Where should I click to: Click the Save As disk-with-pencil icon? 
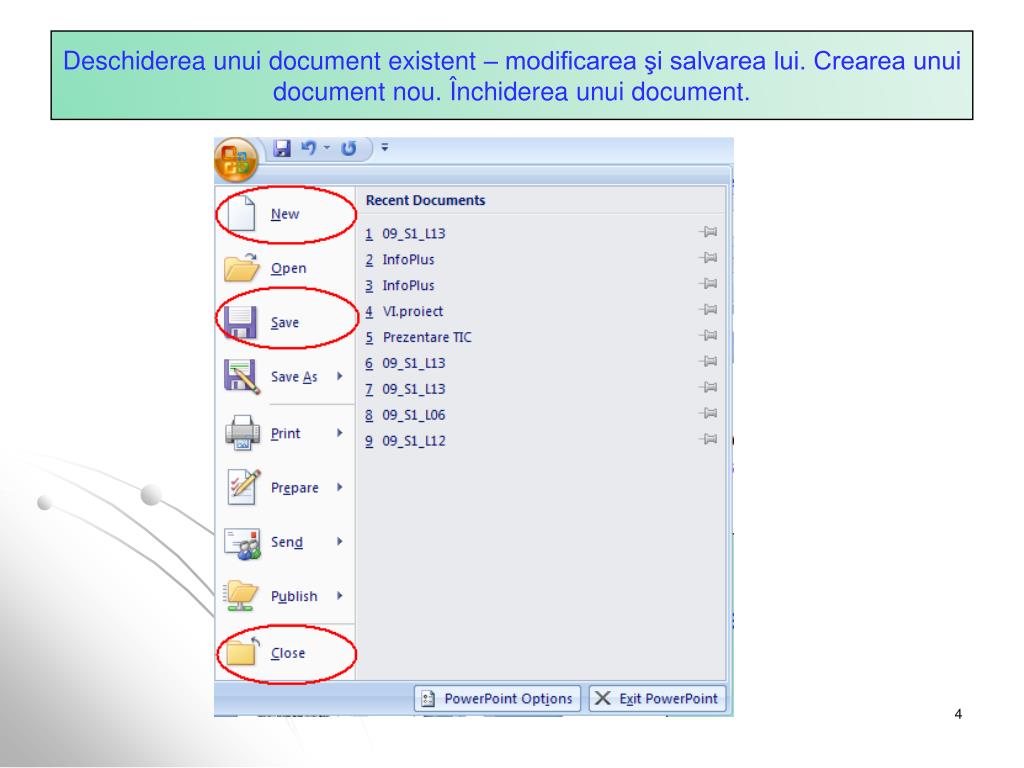(242, 377)
